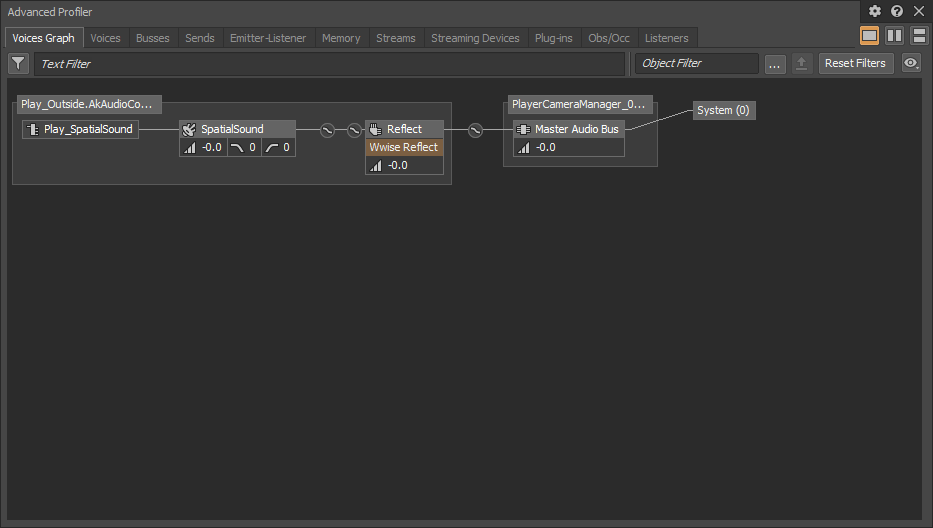This screenshot has width=933, height=528.
Task: Click into the Text Filter field
Action: (330, 63)
